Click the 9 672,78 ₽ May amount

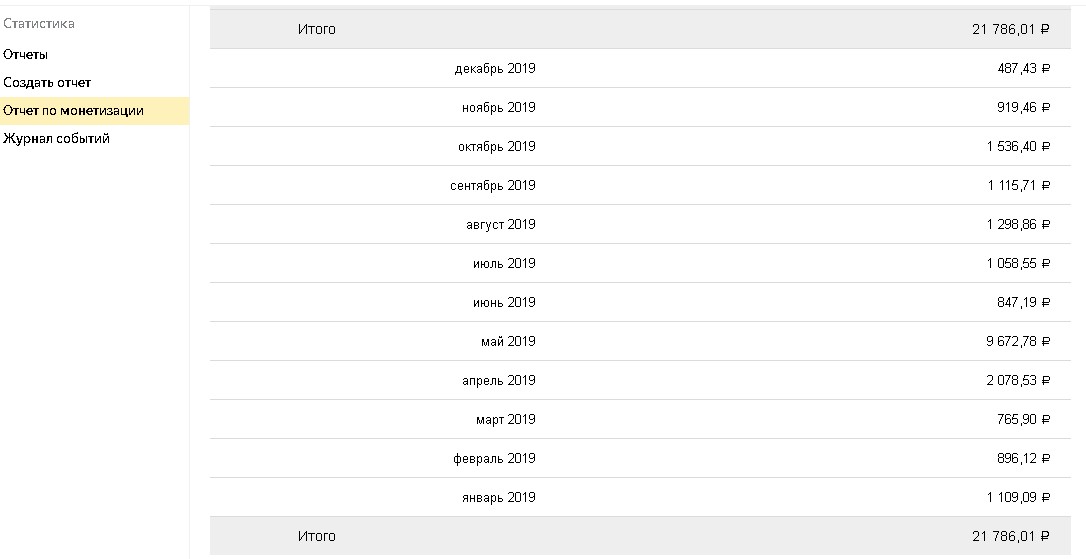pos(1018,341)
